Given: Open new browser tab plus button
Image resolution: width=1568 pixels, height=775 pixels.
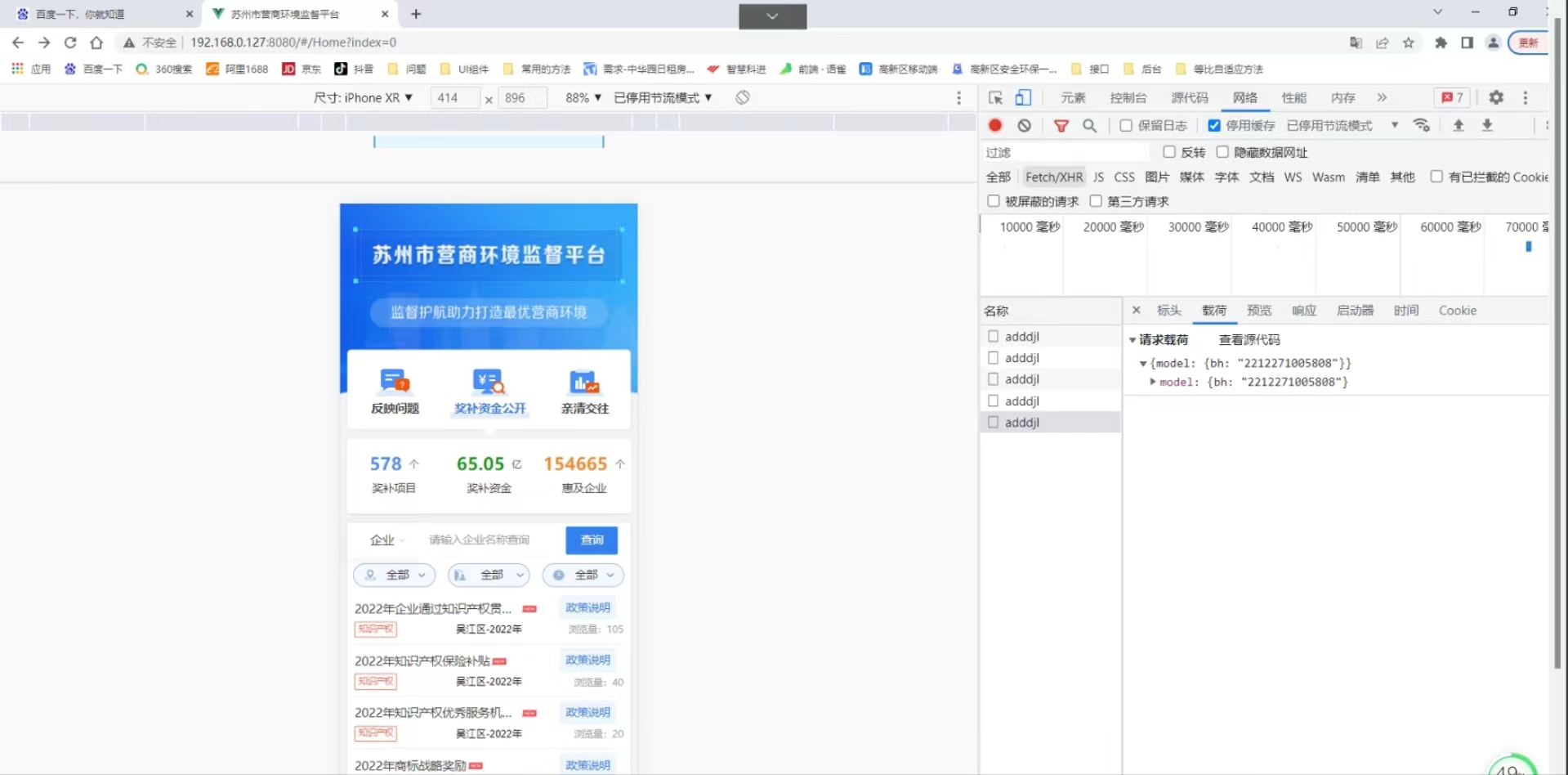Looking at the screenshot, I should pos(415,14).
